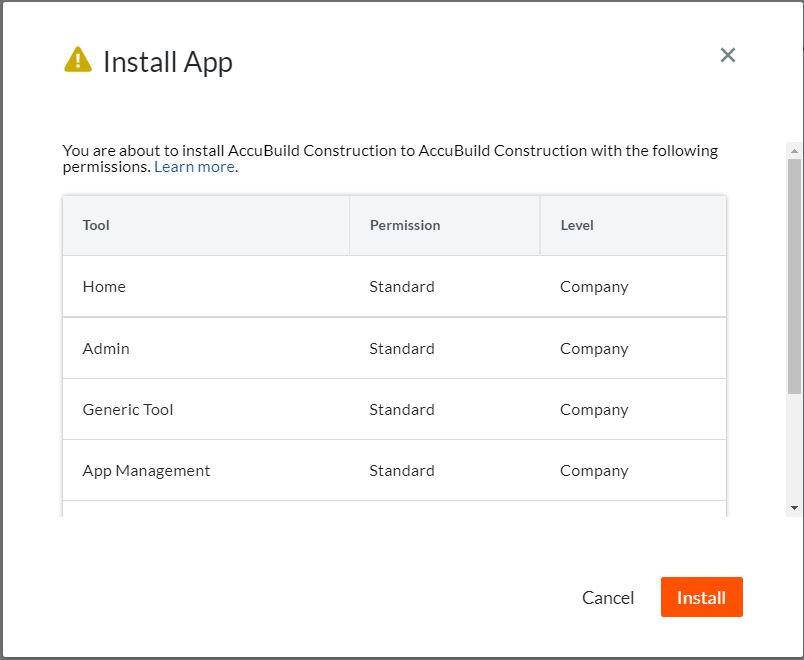Click Standard permission in the Home row
The width and height of the screenshot is (804, 660).
[x=402, y=286]
